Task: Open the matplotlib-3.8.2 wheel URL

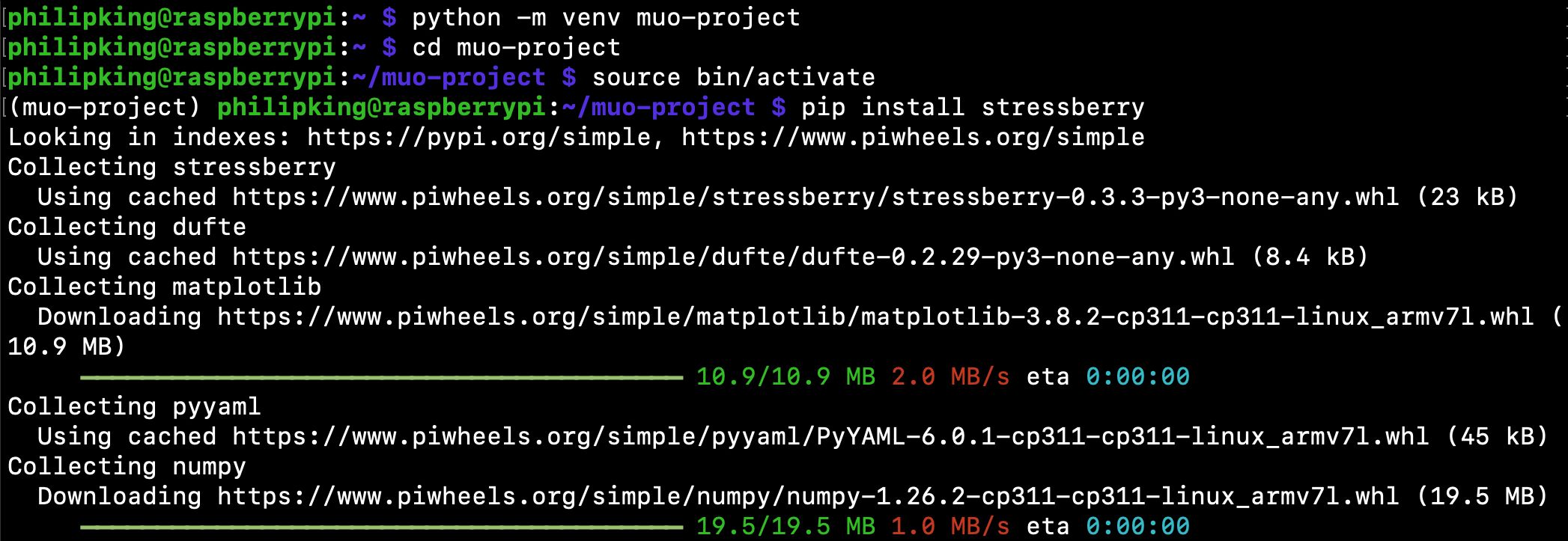Action: click(x=875, y=317)
